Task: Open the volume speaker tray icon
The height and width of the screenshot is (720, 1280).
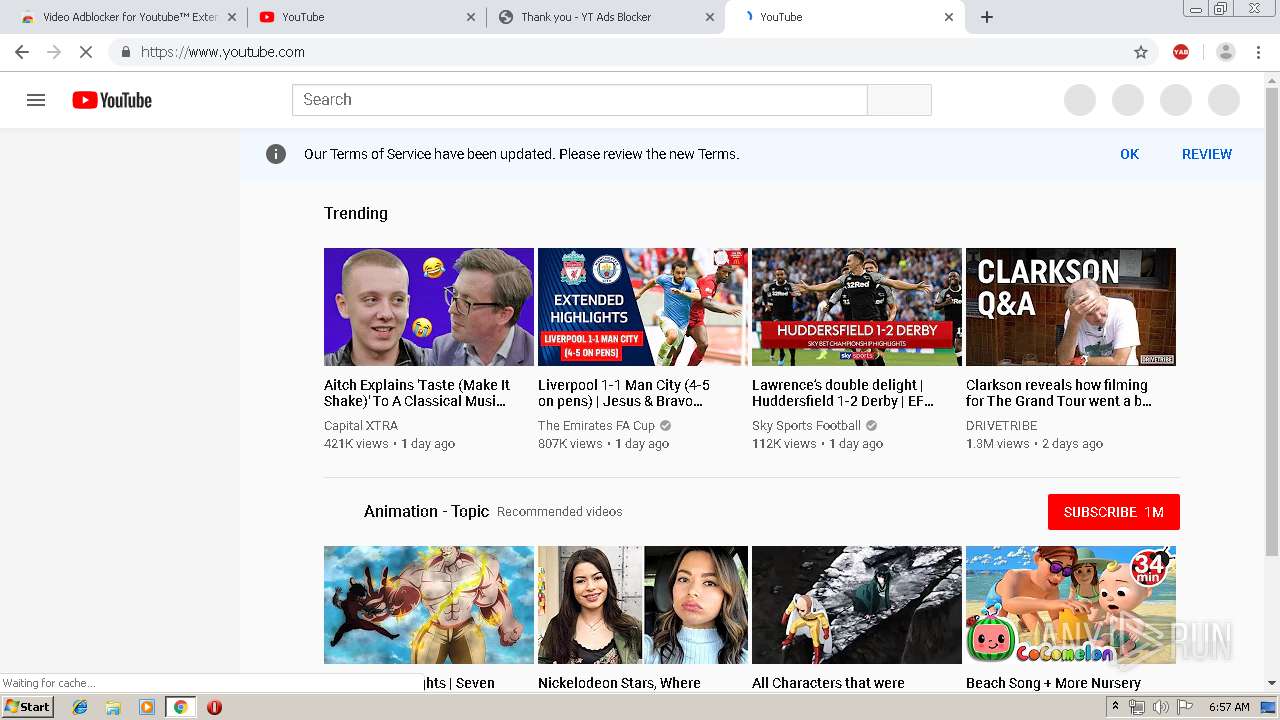Action: 1160,707
